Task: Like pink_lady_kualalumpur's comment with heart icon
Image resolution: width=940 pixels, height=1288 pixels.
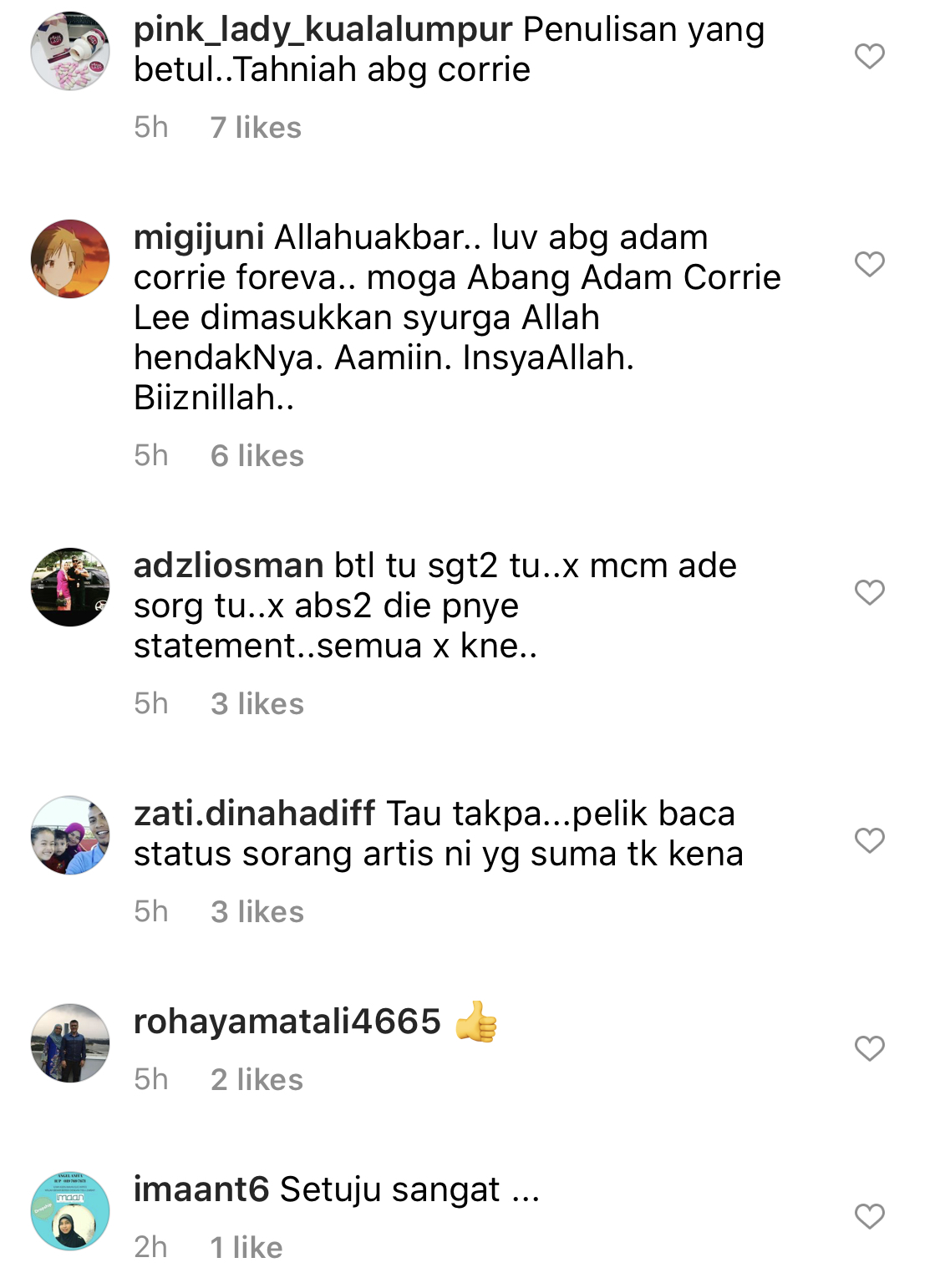Action: (869, 56)
